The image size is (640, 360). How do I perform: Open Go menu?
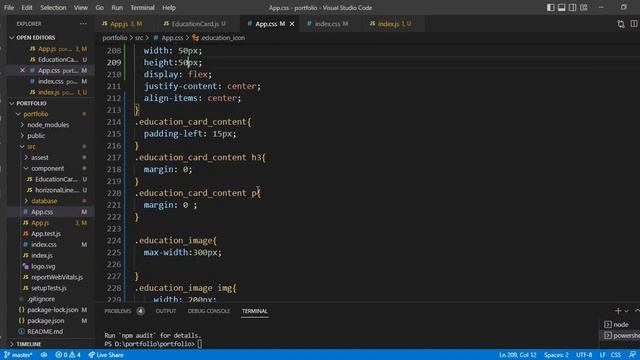pos(99,8)
